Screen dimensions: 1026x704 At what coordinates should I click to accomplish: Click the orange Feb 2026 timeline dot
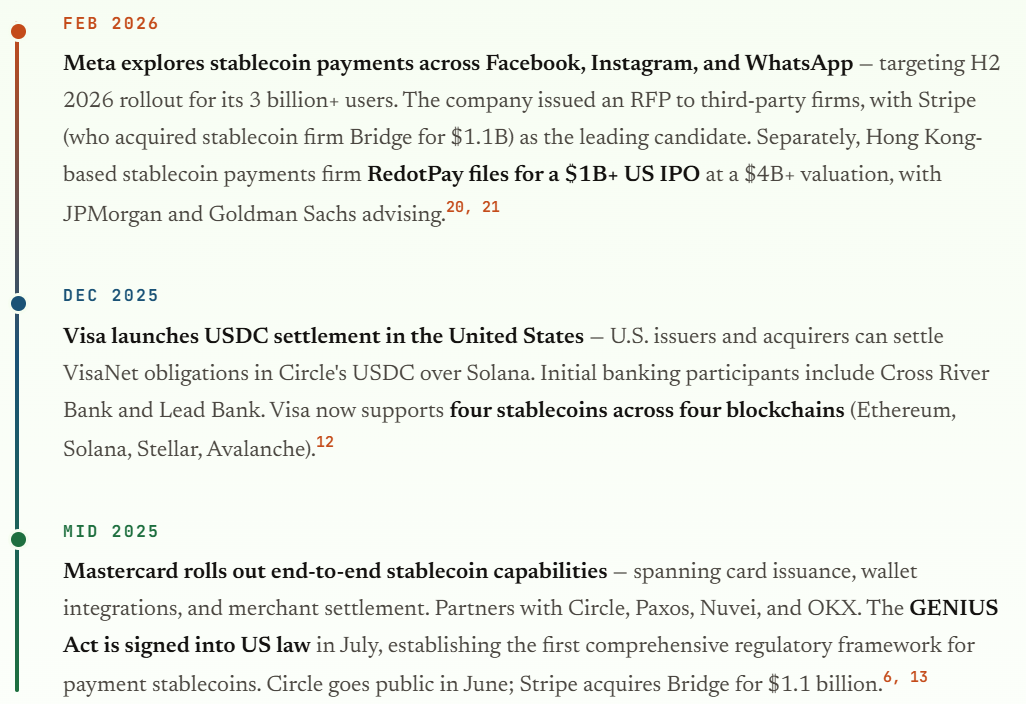(18, 31)
